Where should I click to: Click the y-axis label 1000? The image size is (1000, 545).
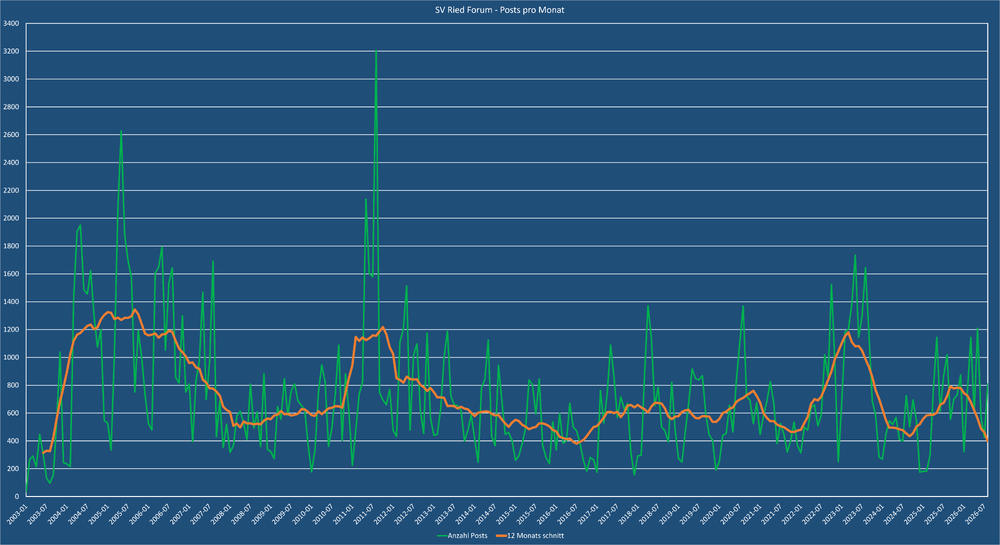click(11, 358)
